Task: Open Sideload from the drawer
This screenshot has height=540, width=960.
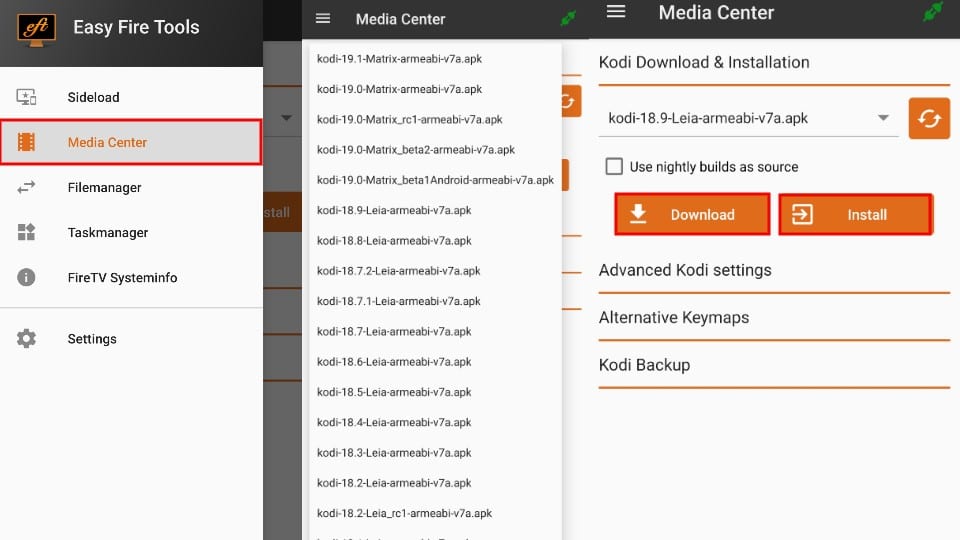Action: (132, 97)
